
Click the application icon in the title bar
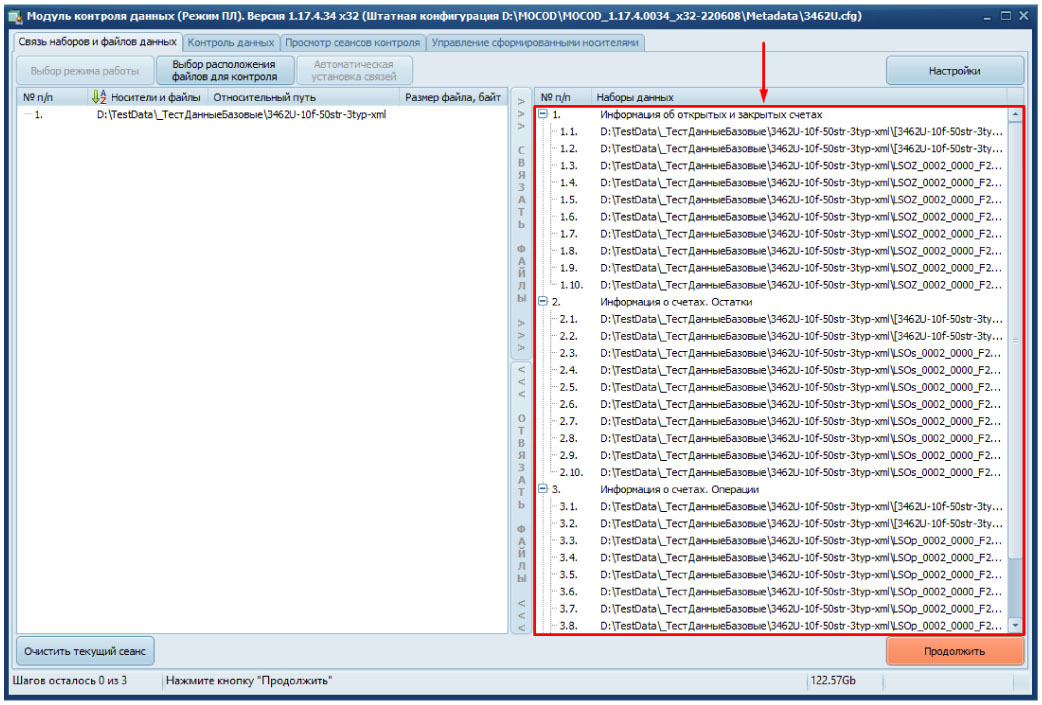(x=14, y=17)
